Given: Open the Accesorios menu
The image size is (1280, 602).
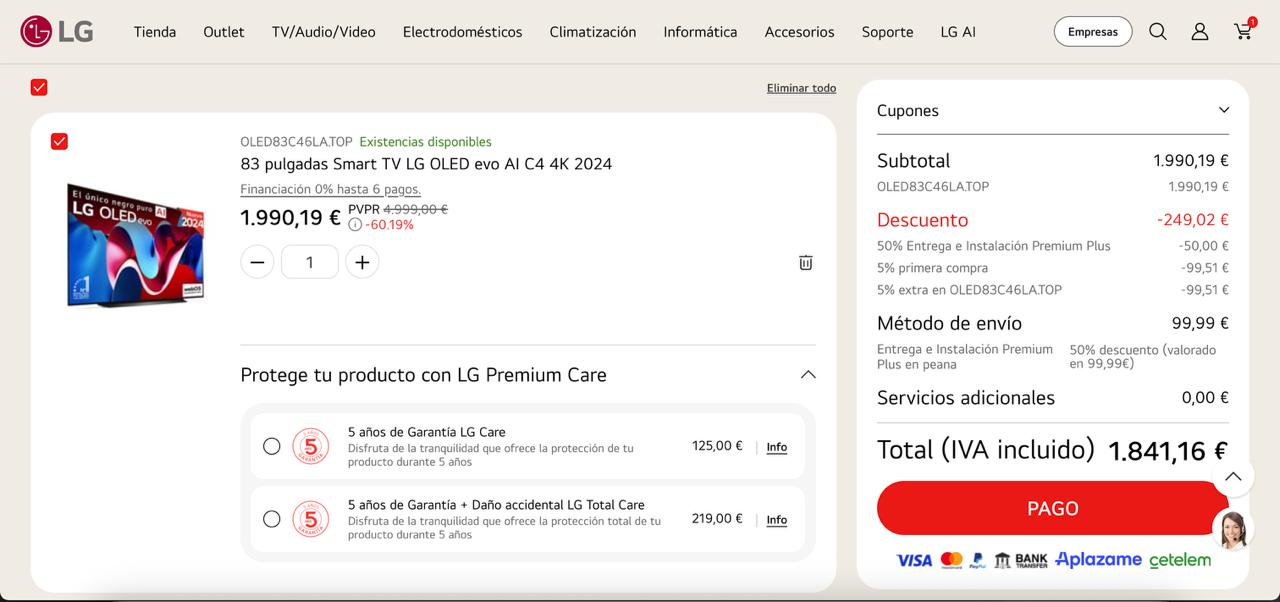Looking at the screenshot, I should tap(799, 32).
